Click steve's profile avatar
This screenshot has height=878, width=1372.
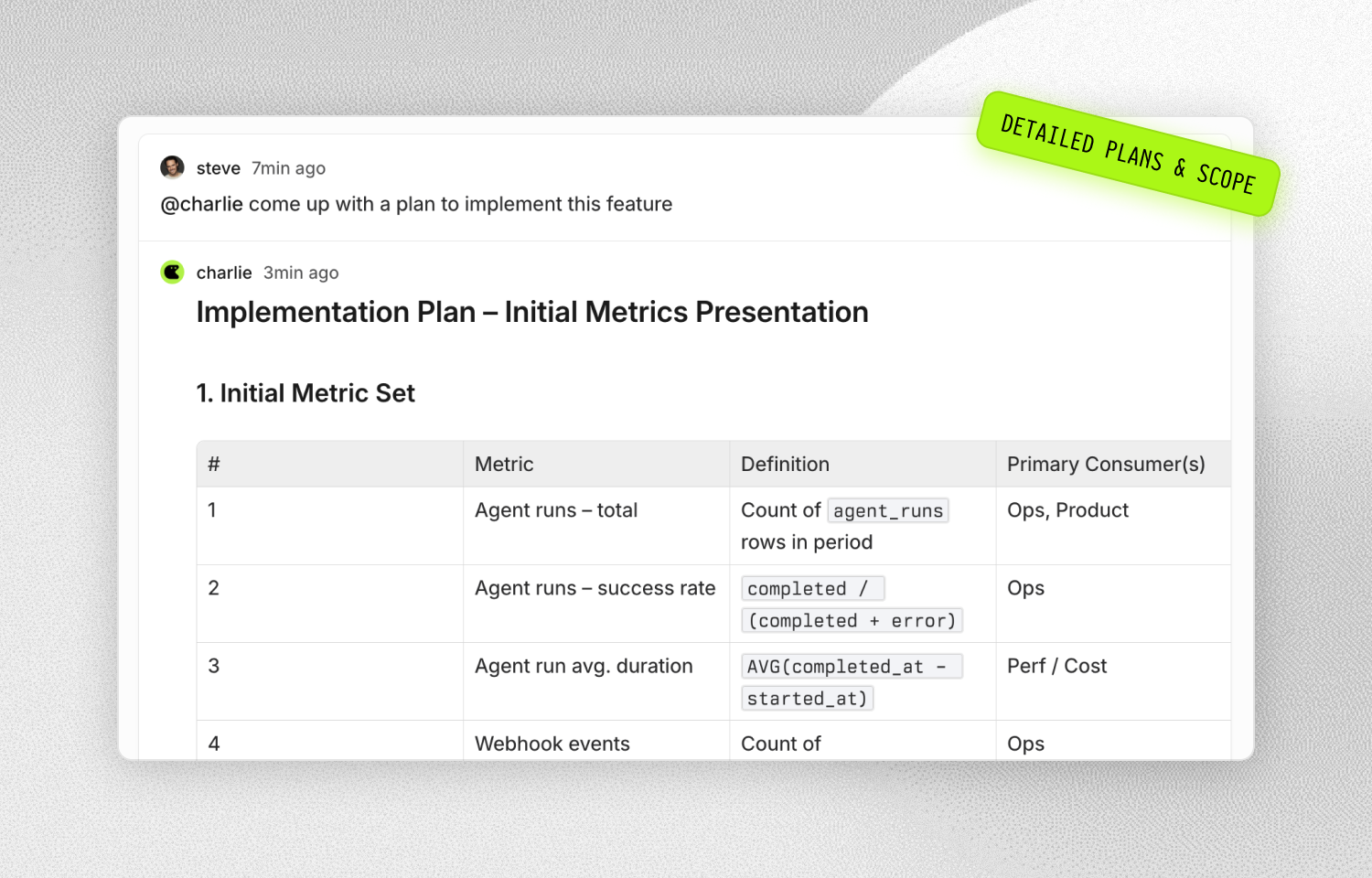tap(172, 167)
